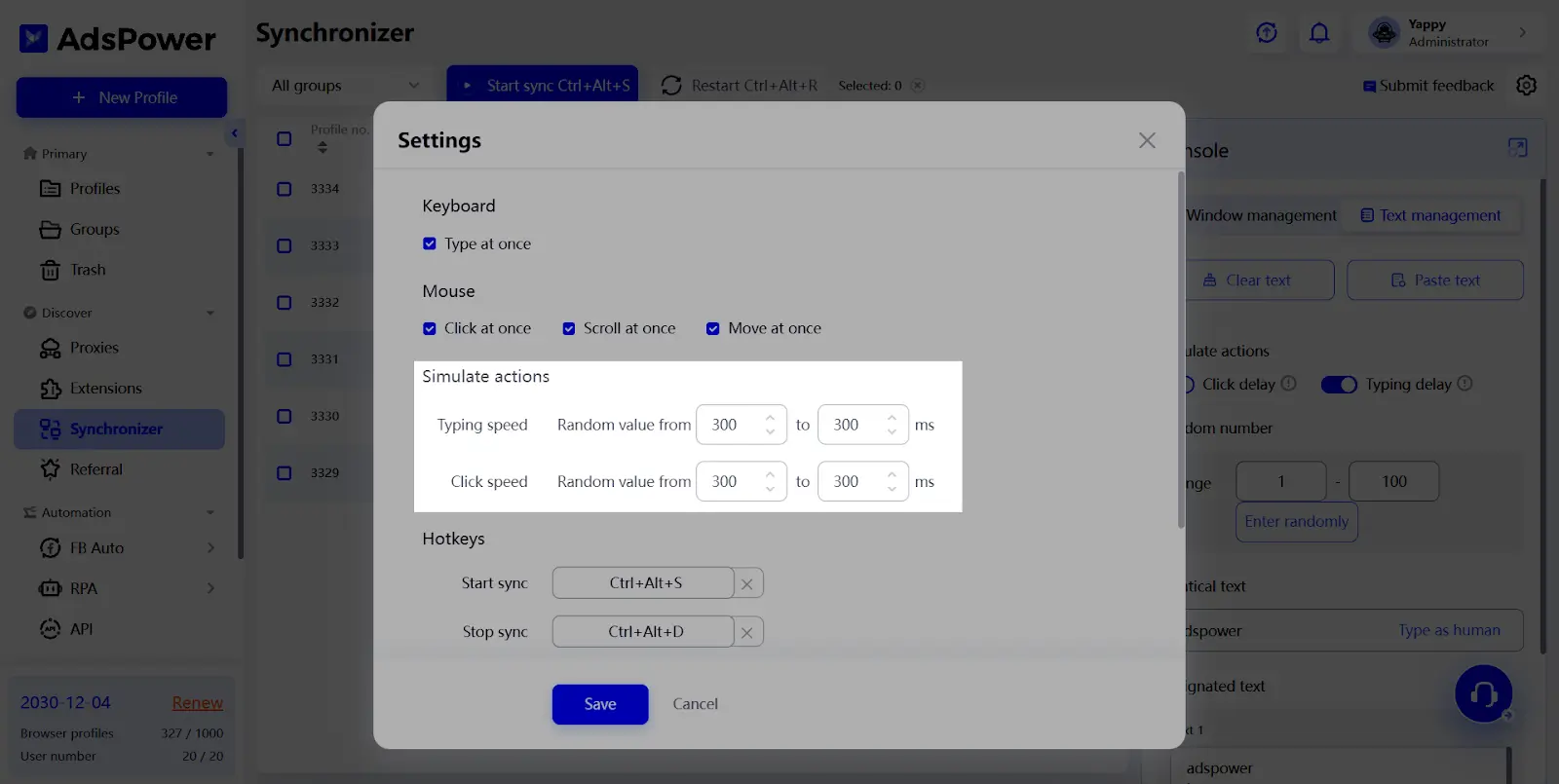Image resolution: width=1559 pixels, height=784 pixels.
Task: Uncheck the Type at once checkbox
Action: (430, 244)
